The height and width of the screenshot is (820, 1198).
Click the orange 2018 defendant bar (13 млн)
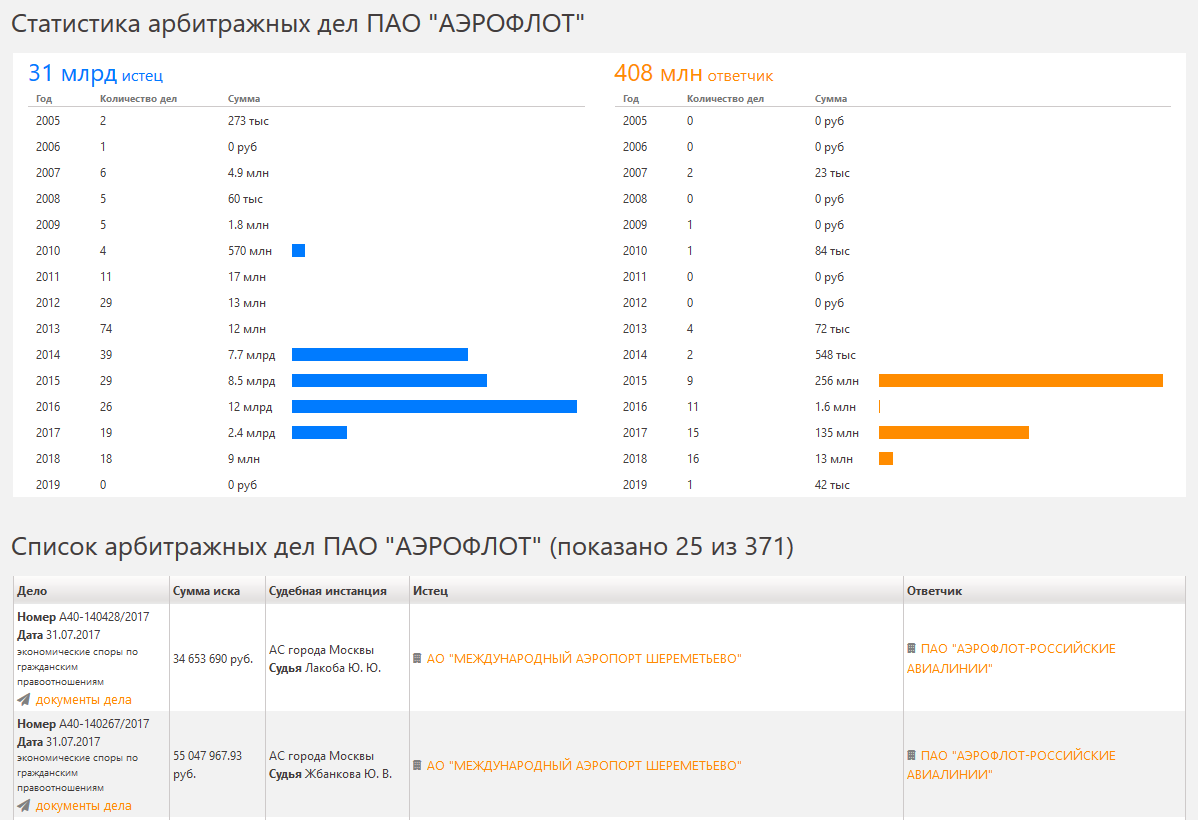[x=886, y=459]
